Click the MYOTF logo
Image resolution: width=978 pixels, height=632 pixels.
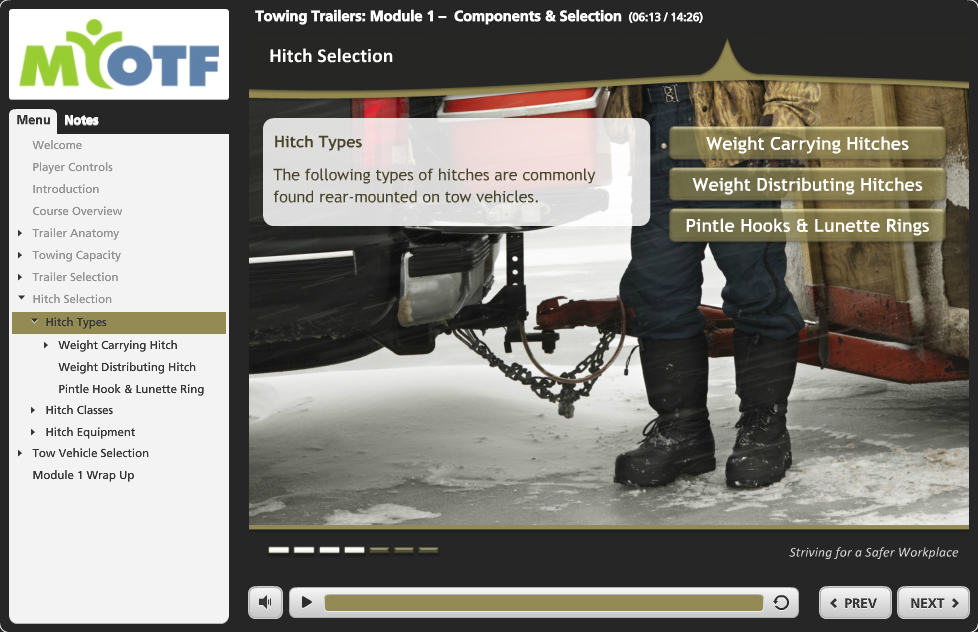[x=119, y=54]
